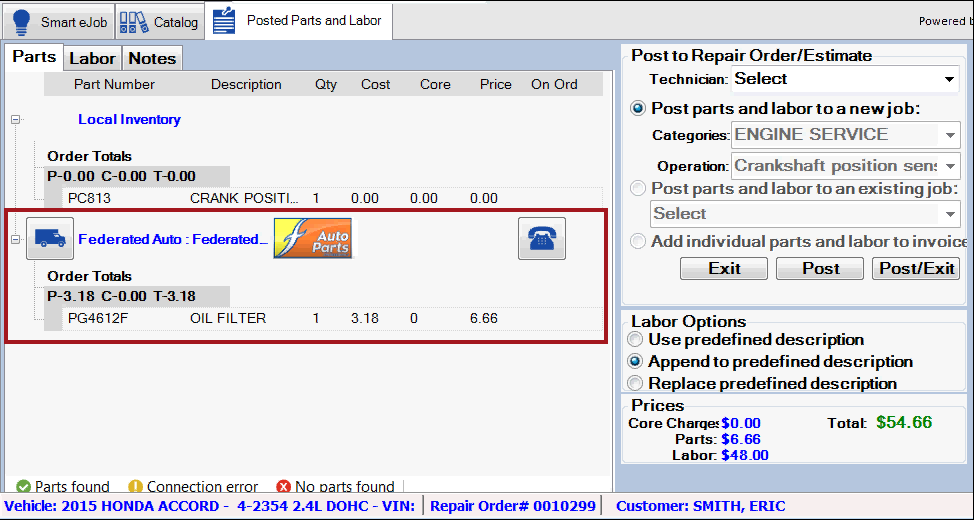Click the Local Inventory link
This screenshot has height=520, width=974.
129,119
